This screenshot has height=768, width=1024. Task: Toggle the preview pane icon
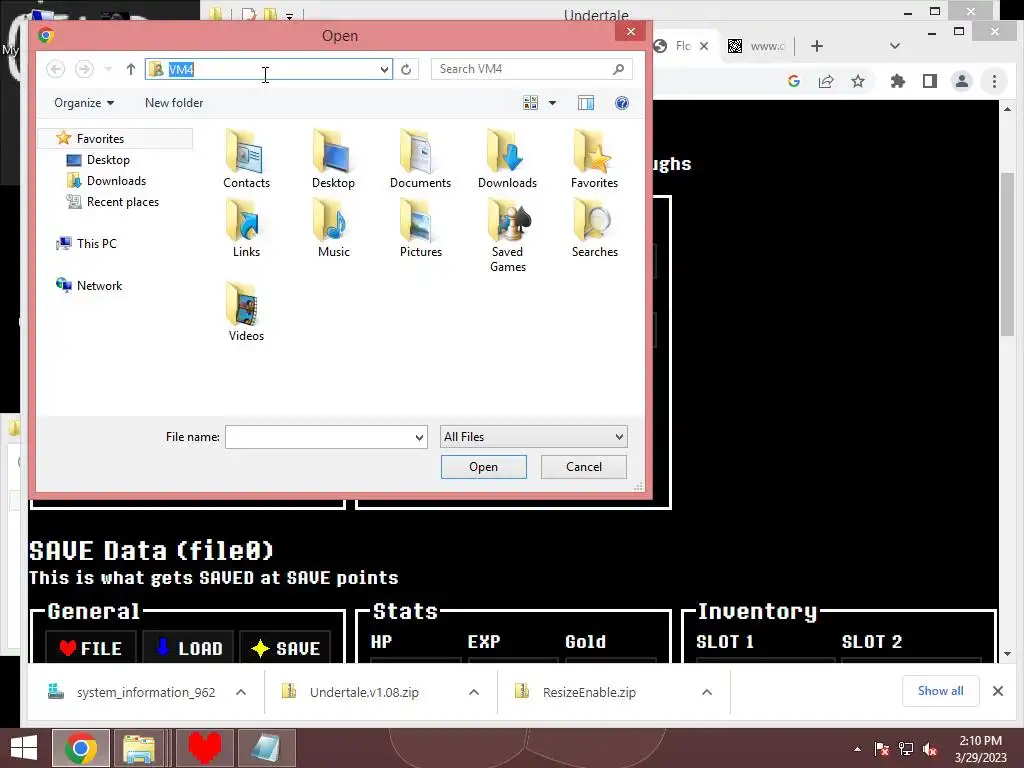586,103
